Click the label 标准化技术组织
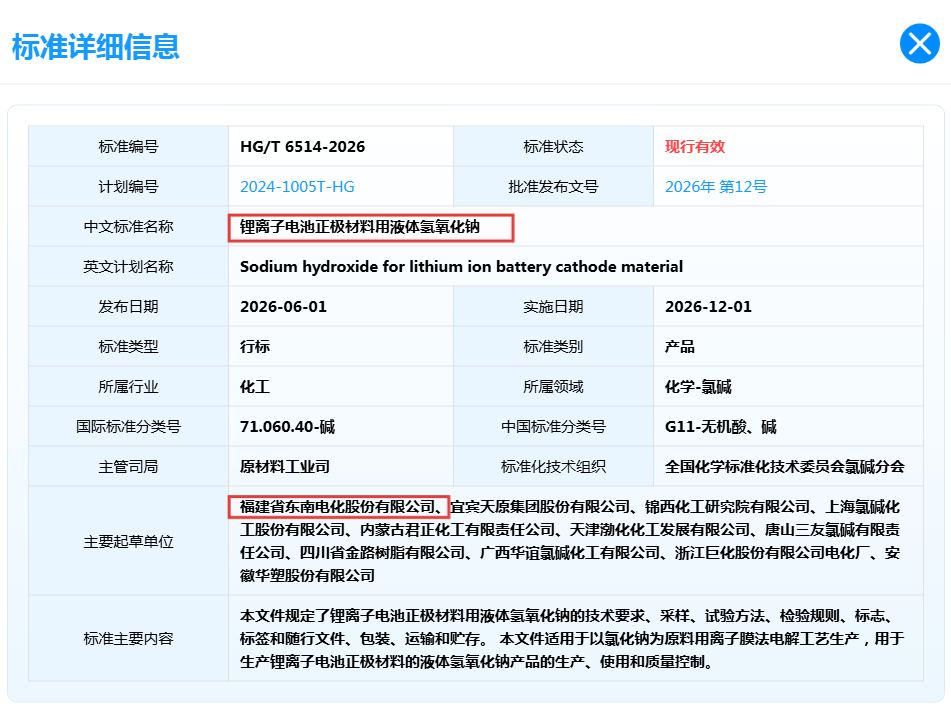Screen dimensions: 951x725 pos(553,467)
